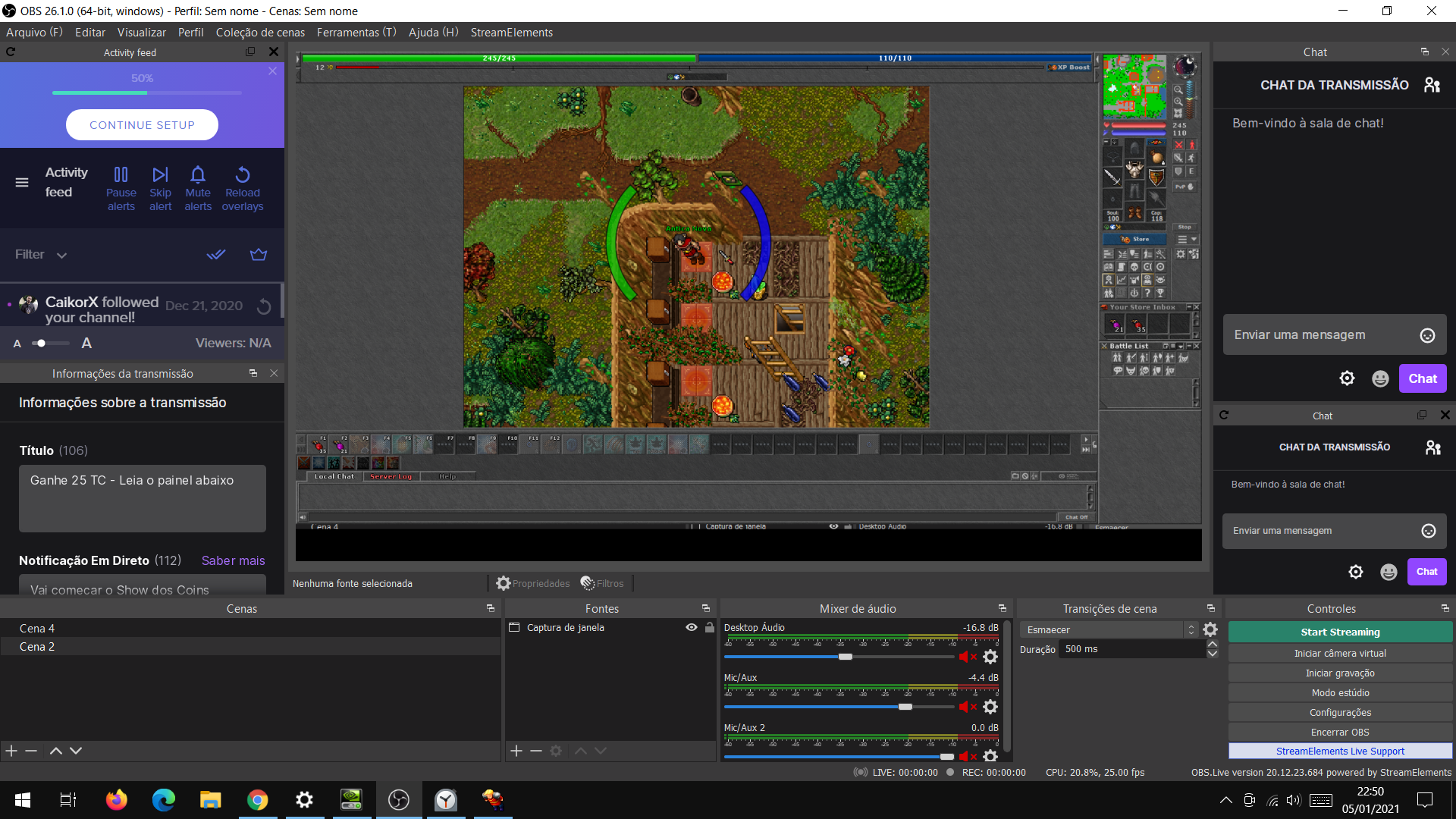Open Propriedades for selected source
This screenshot has width=1456, height=819.
tap(533, 583)
